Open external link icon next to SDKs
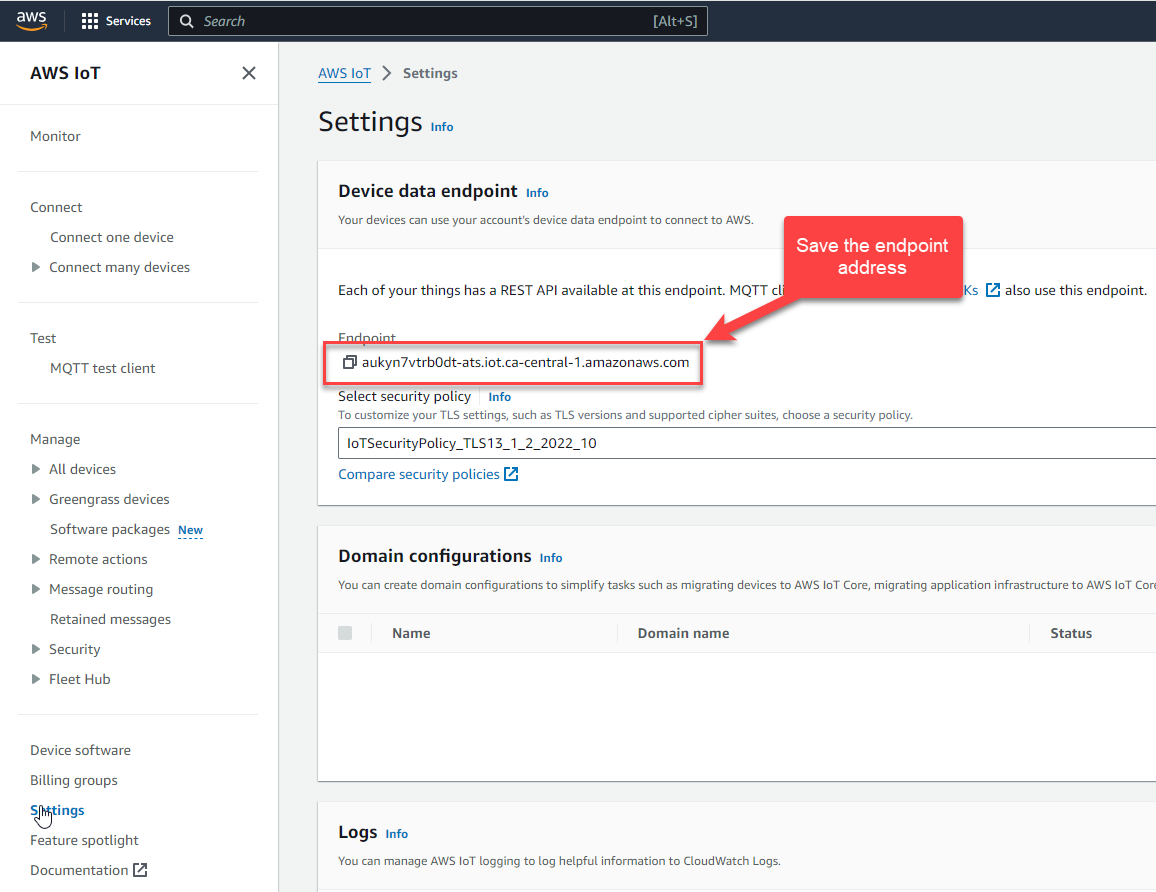 tap(993, 290)
